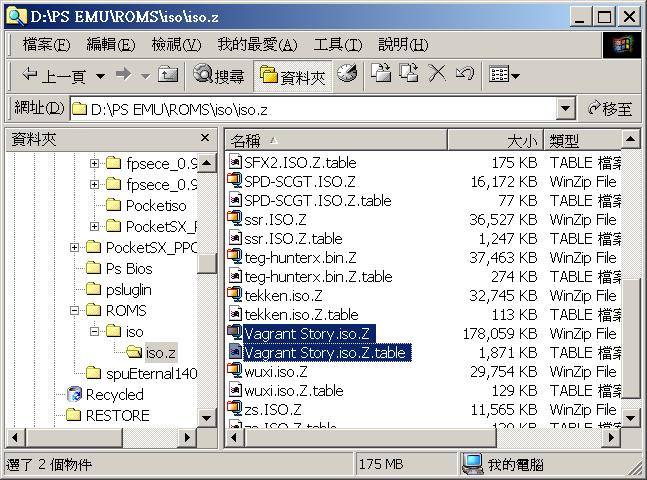647x480 pixels.
Task: Expand the PocketSX_PPC folder node
Action: click(74, 247)
